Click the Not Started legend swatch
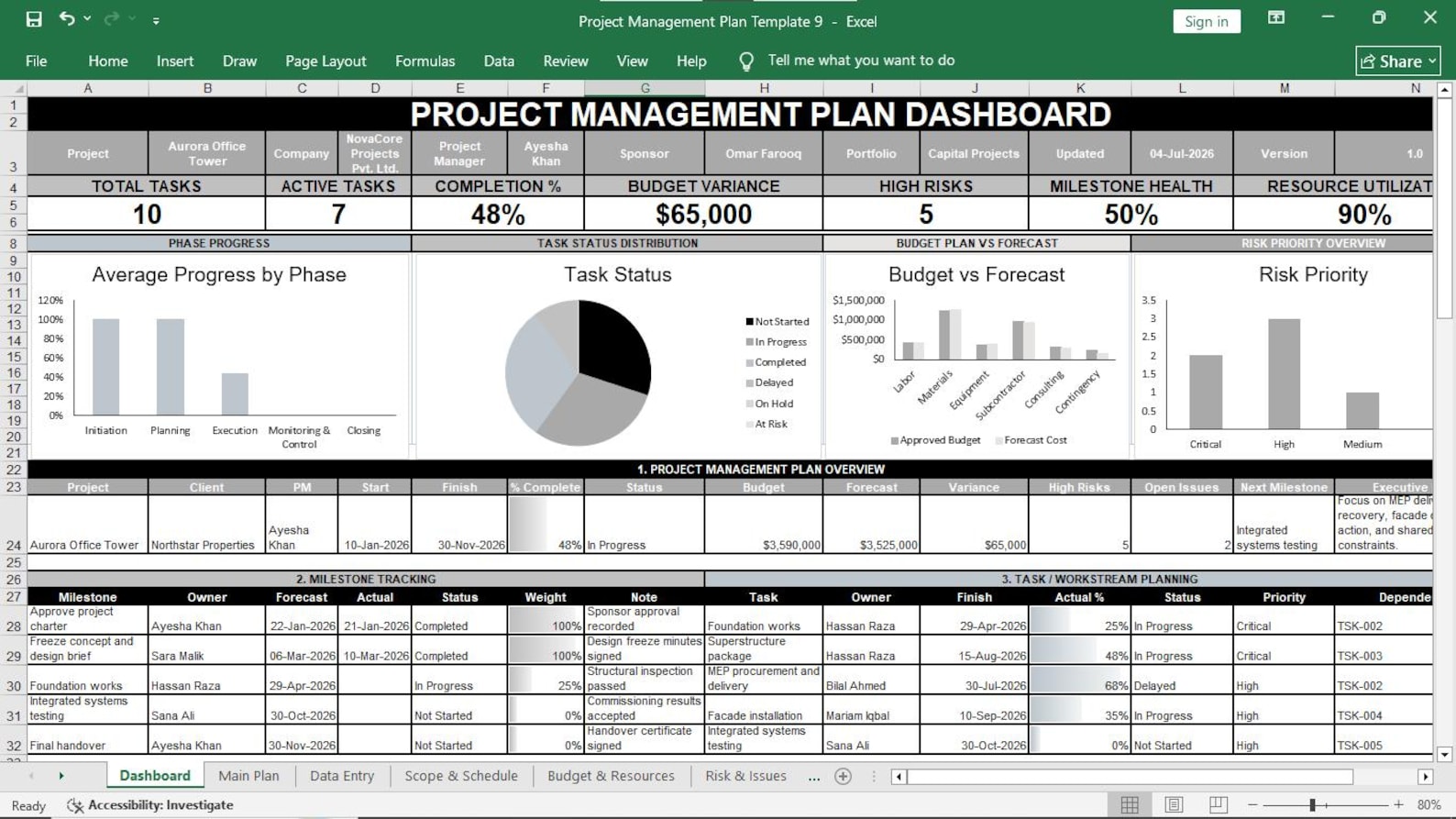The width and height of the screenshot is (1456, 819). tap(749, 322)
